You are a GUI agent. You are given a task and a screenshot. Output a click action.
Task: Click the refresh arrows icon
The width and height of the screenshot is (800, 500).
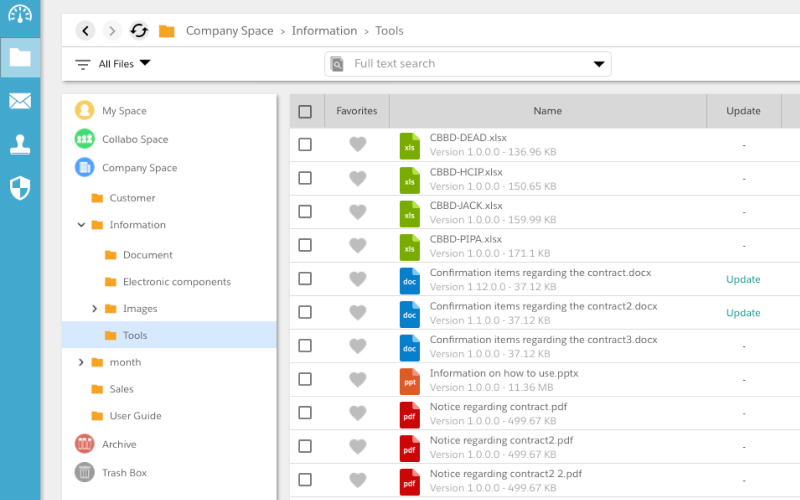pyautogui.click(x=139, y=31)
